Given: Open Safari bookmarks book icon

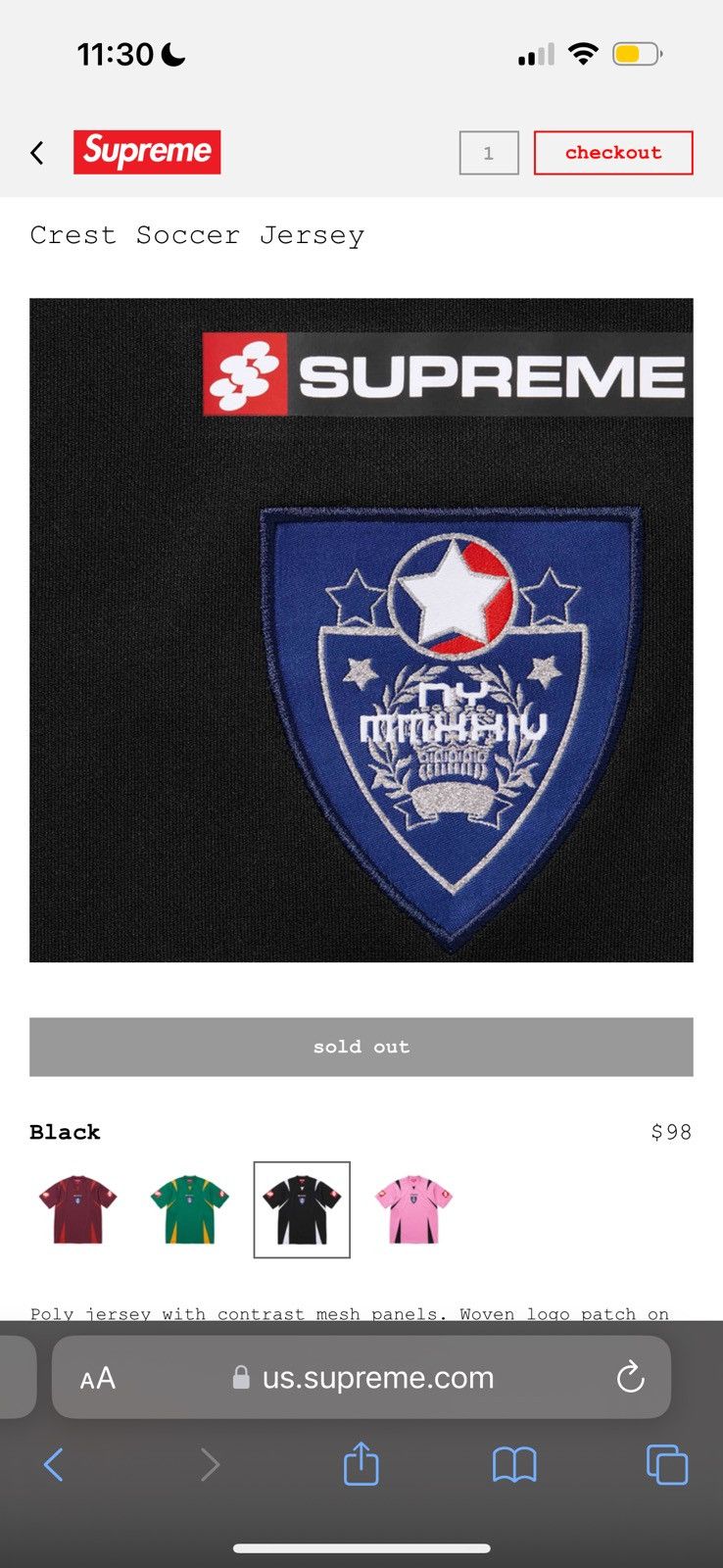Looking at the screenshot, I should pyautogui.click(x=514, y=1465).
